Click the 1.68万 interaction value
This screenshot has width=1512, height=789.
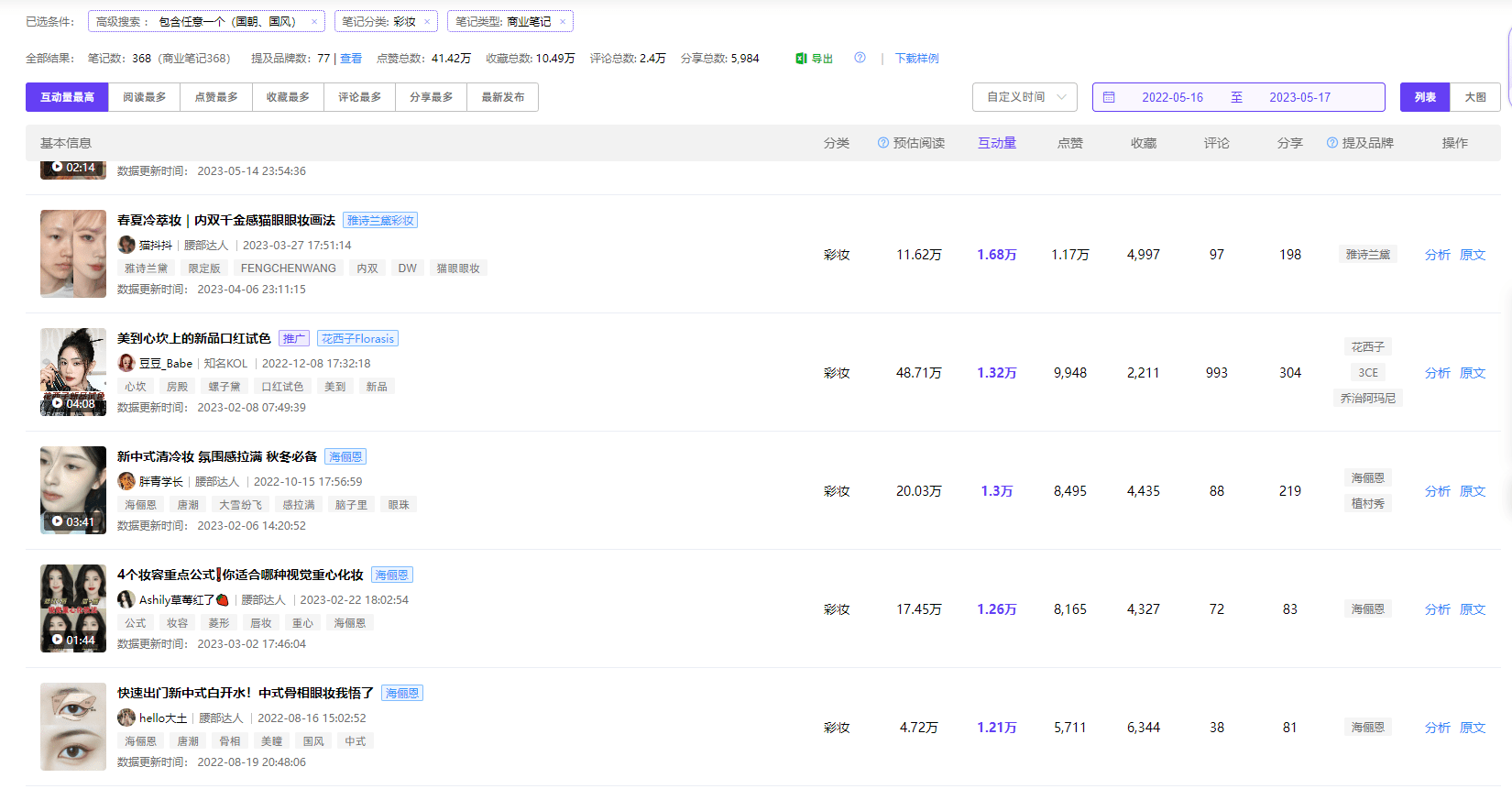click(x=997, y=255)
